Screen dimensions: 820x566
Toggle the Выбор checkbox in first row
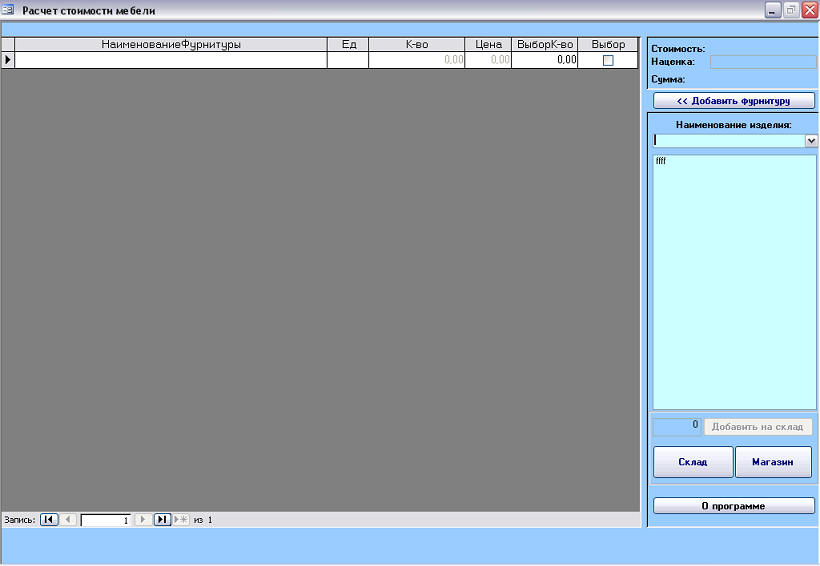click(x=608, y=61)
